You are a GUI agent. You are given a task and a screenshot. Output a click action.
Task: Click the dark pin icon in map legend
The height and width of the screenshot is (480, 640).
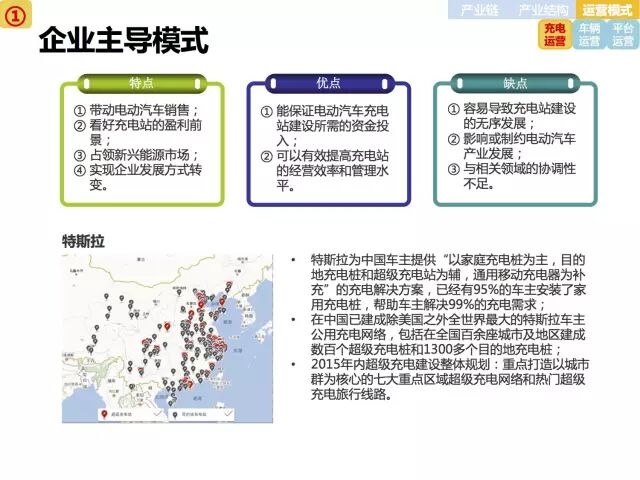point(175,415)
